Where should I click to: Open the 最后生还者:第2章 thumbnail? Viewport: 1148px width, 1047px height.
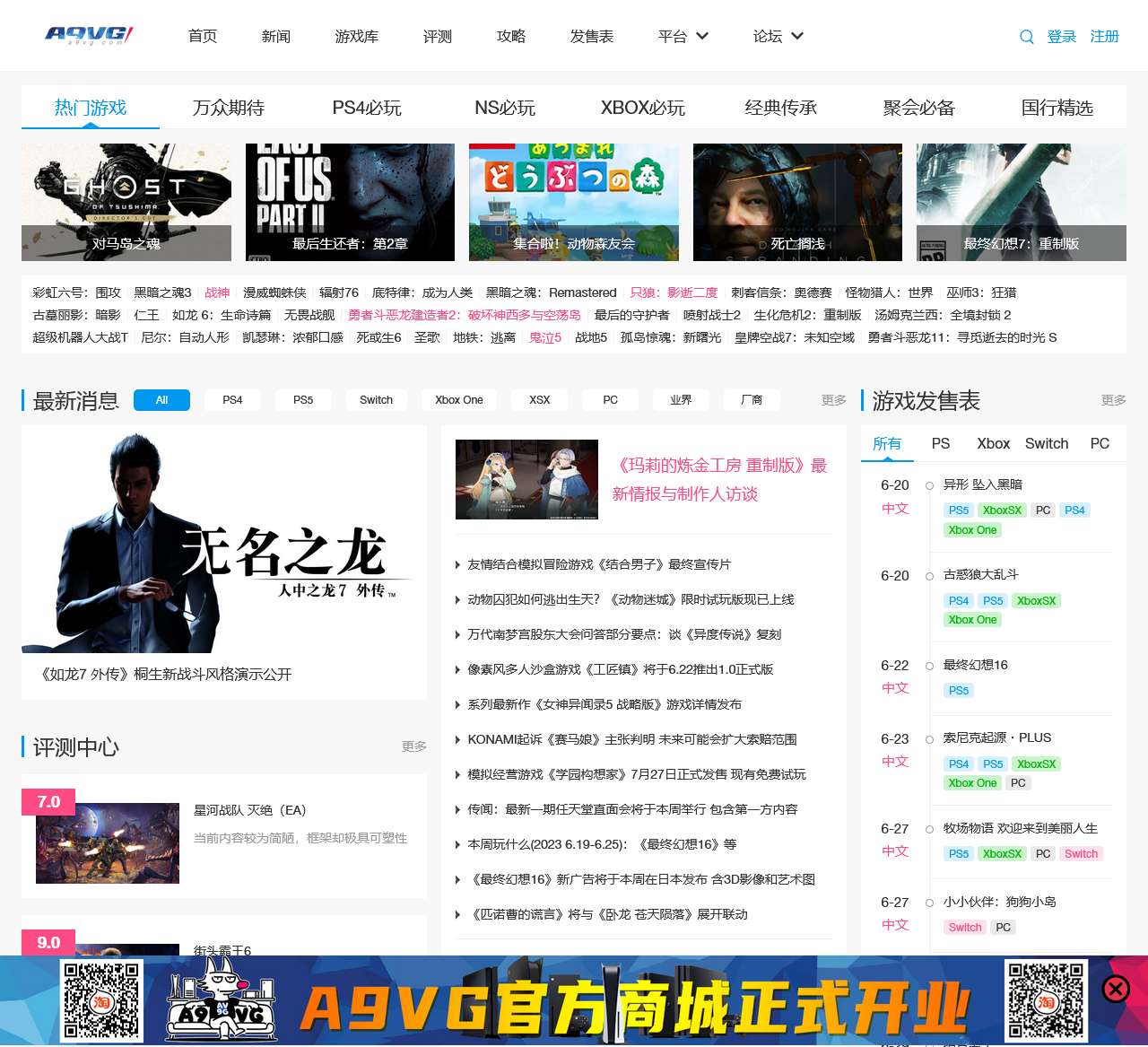click(350, 202)
